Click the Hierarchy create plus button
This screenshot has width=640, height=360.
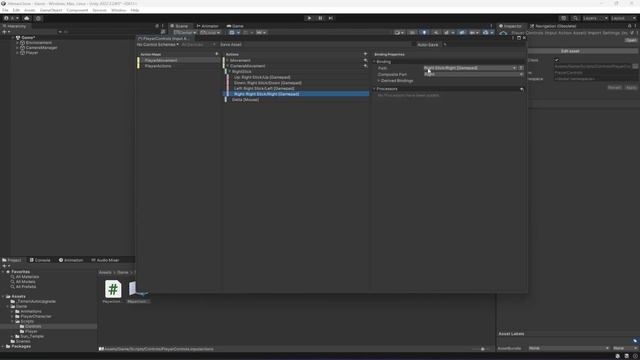click(x=5, y=32)
